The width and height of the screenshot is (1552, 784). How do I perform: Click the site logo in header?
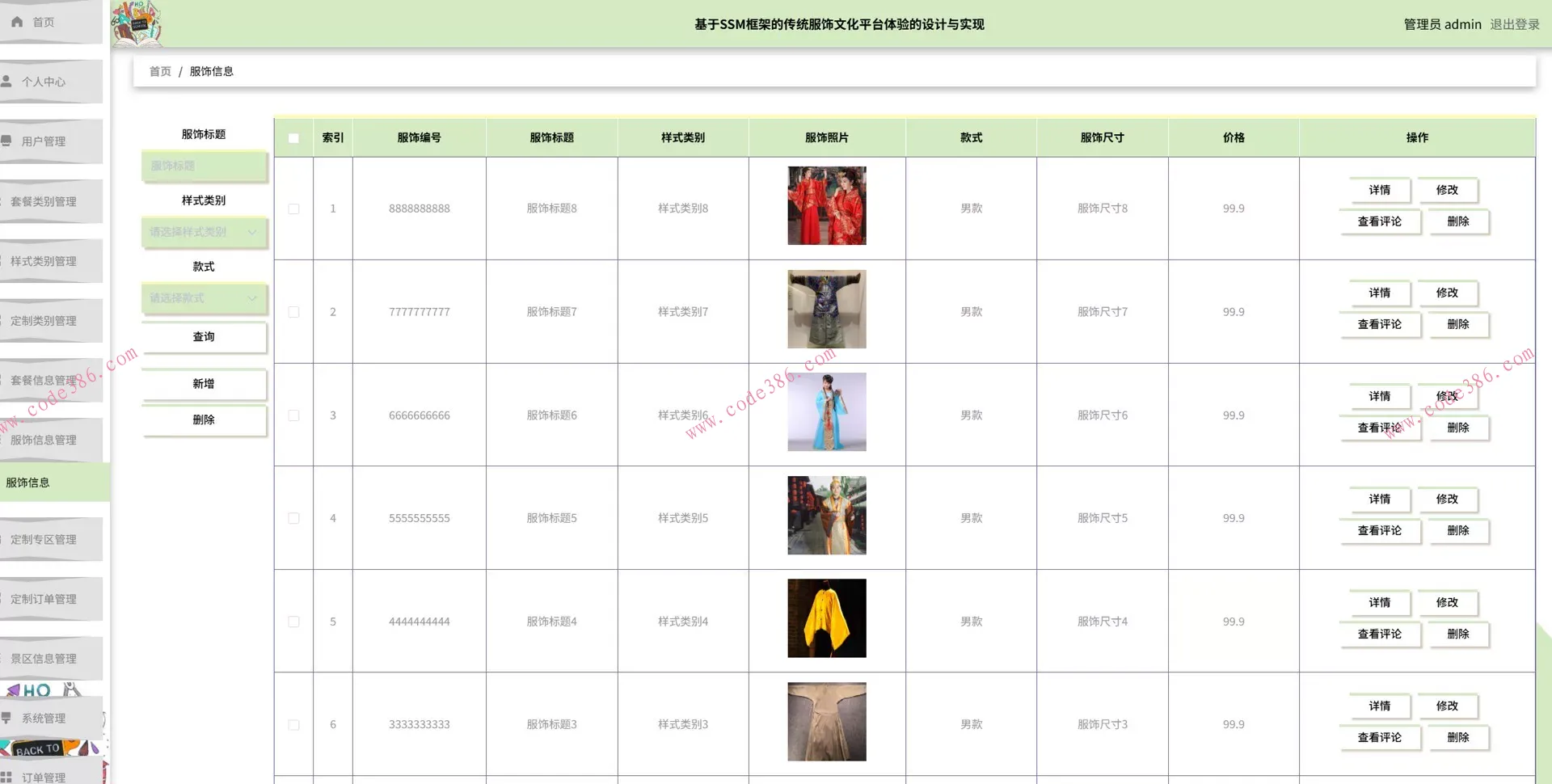coord(136,23)
